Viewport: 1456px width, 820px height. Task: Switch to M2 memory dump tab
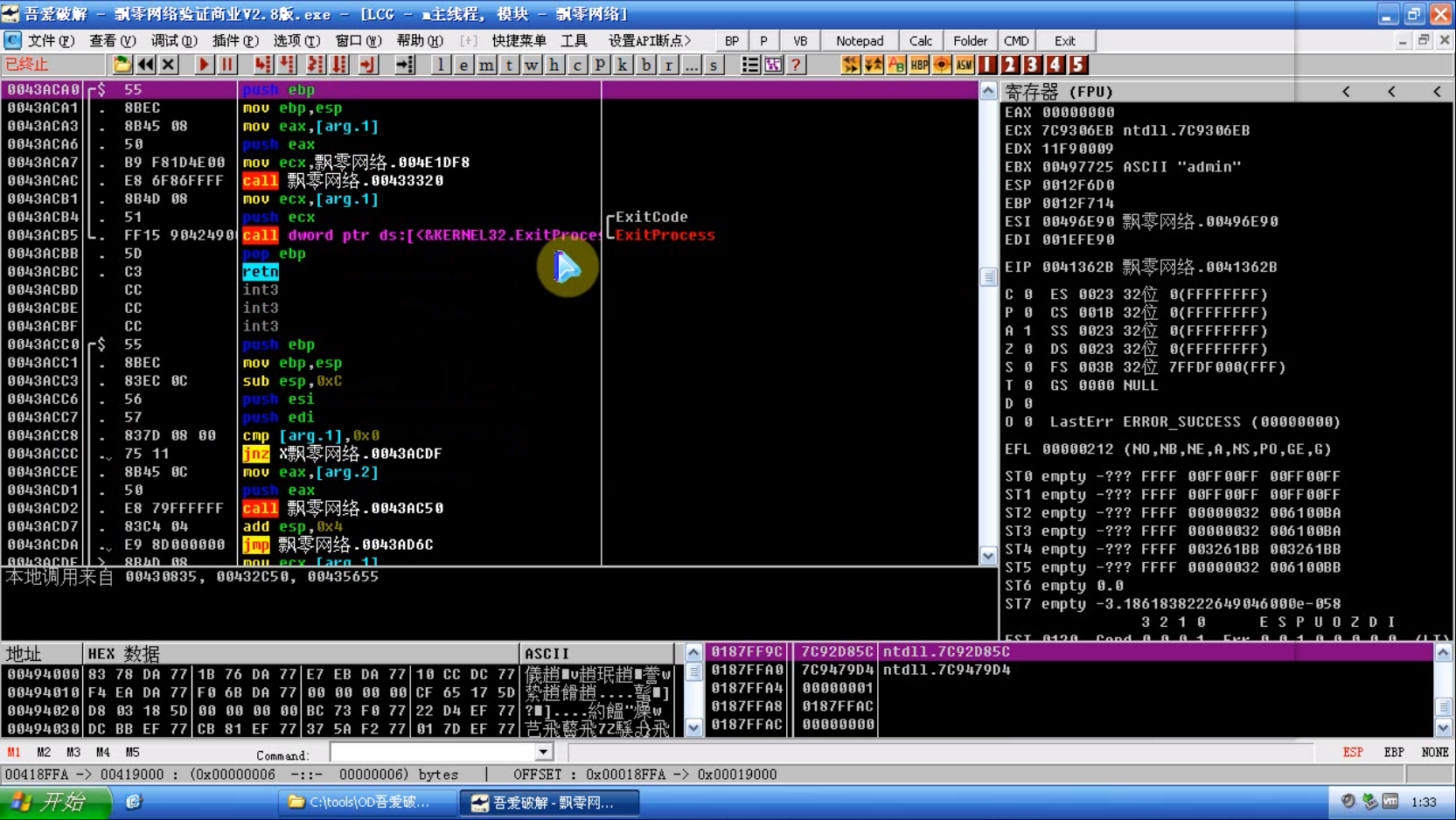44,752
